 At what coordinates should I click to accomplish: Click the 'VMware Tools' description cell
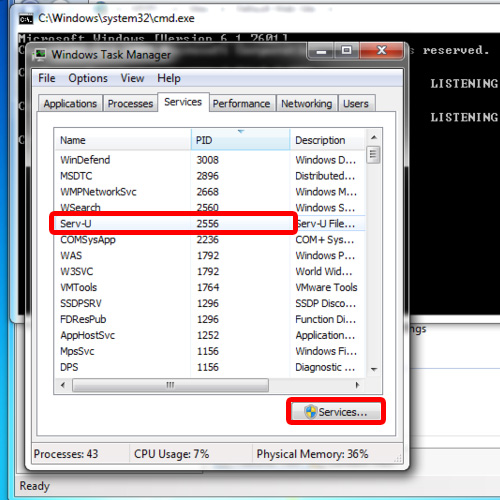(326, 287)
